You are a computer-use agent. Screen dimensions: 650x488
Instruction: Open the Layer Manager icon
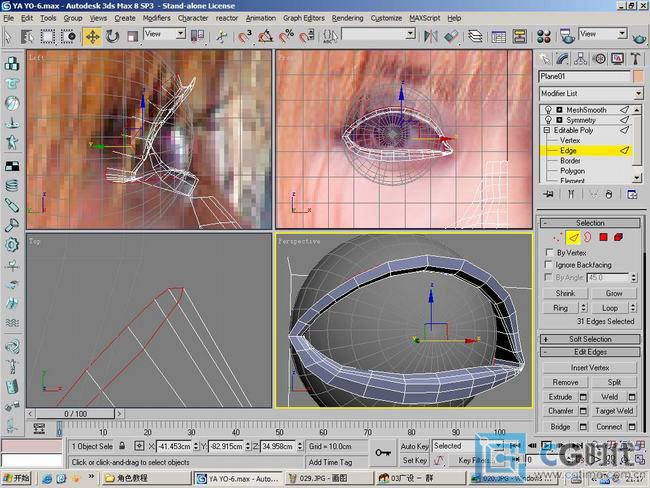[475, 37]
